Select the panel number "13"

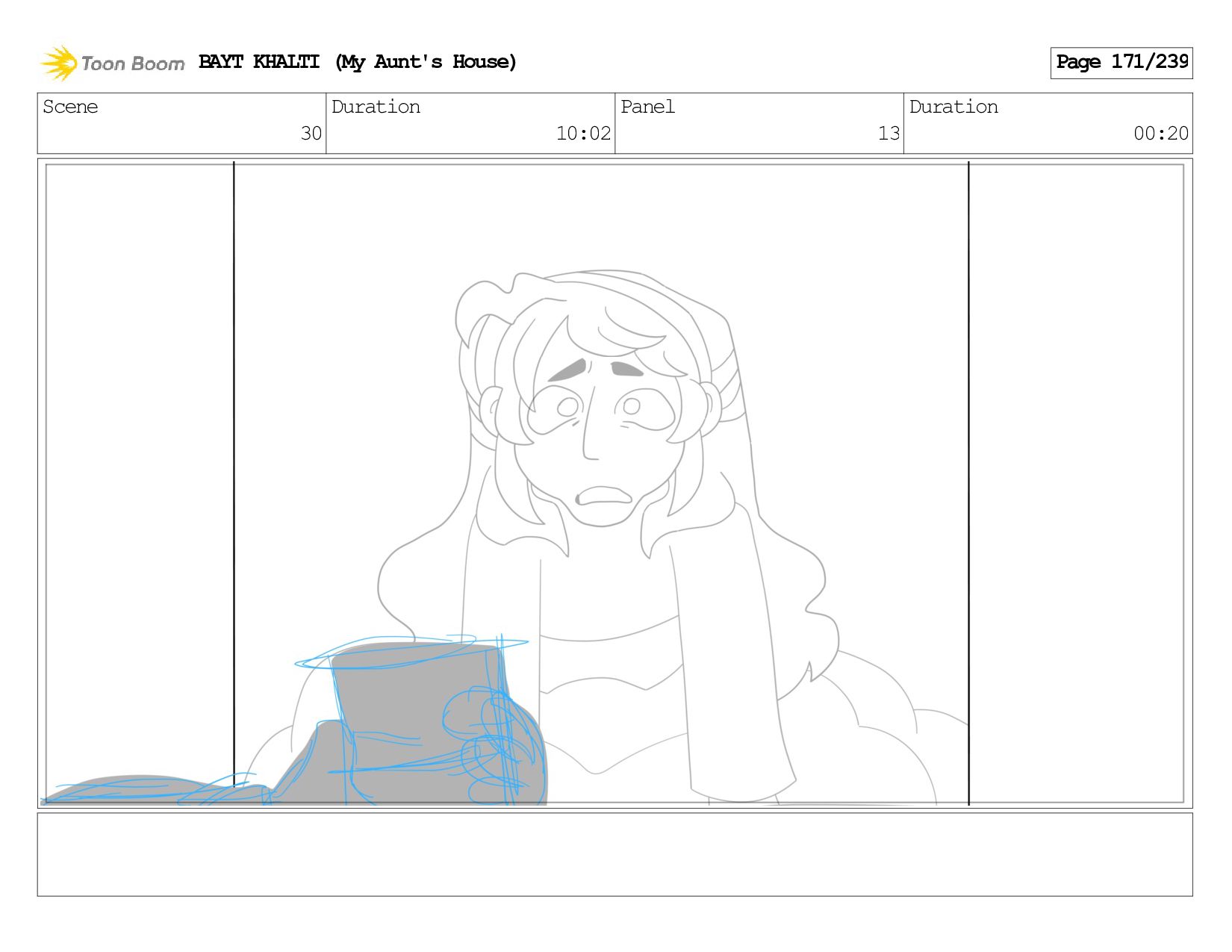click(889, 134)
